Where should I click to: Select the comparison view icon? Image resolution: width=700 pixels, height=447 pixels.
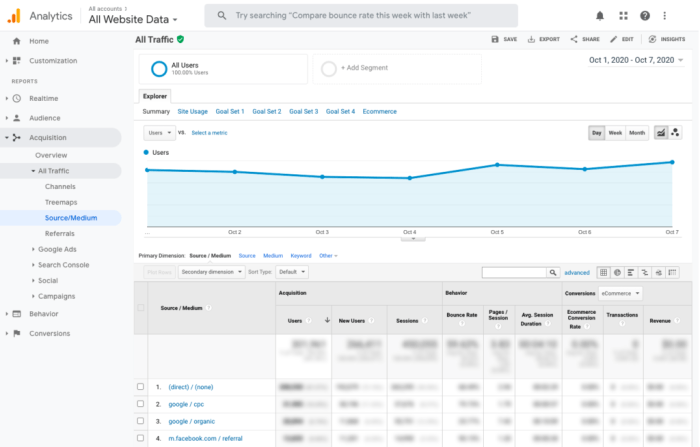[x=645, y=272]
